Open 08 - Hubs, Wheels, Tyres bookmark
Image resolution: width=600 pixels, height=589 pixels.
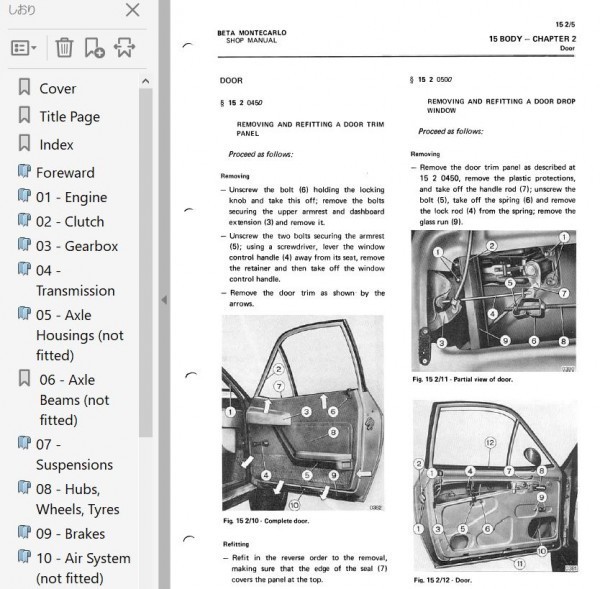pos(78,499)
